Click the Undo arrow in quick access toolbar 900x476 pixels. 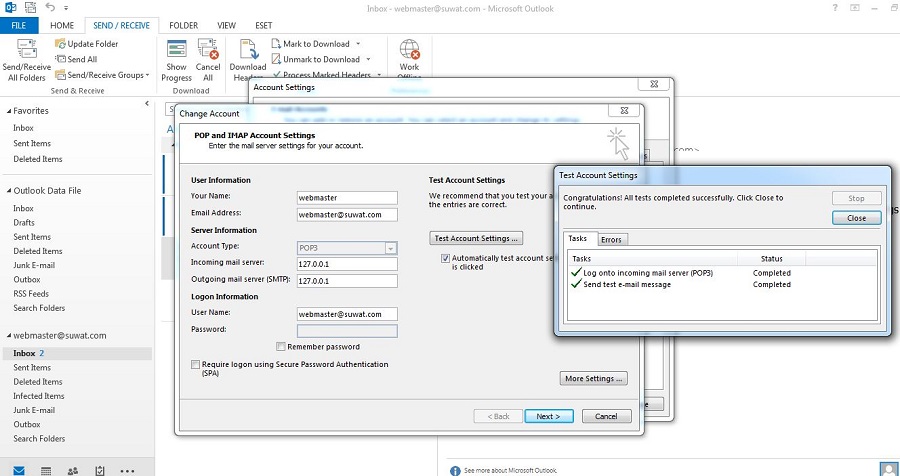point(49,7)
